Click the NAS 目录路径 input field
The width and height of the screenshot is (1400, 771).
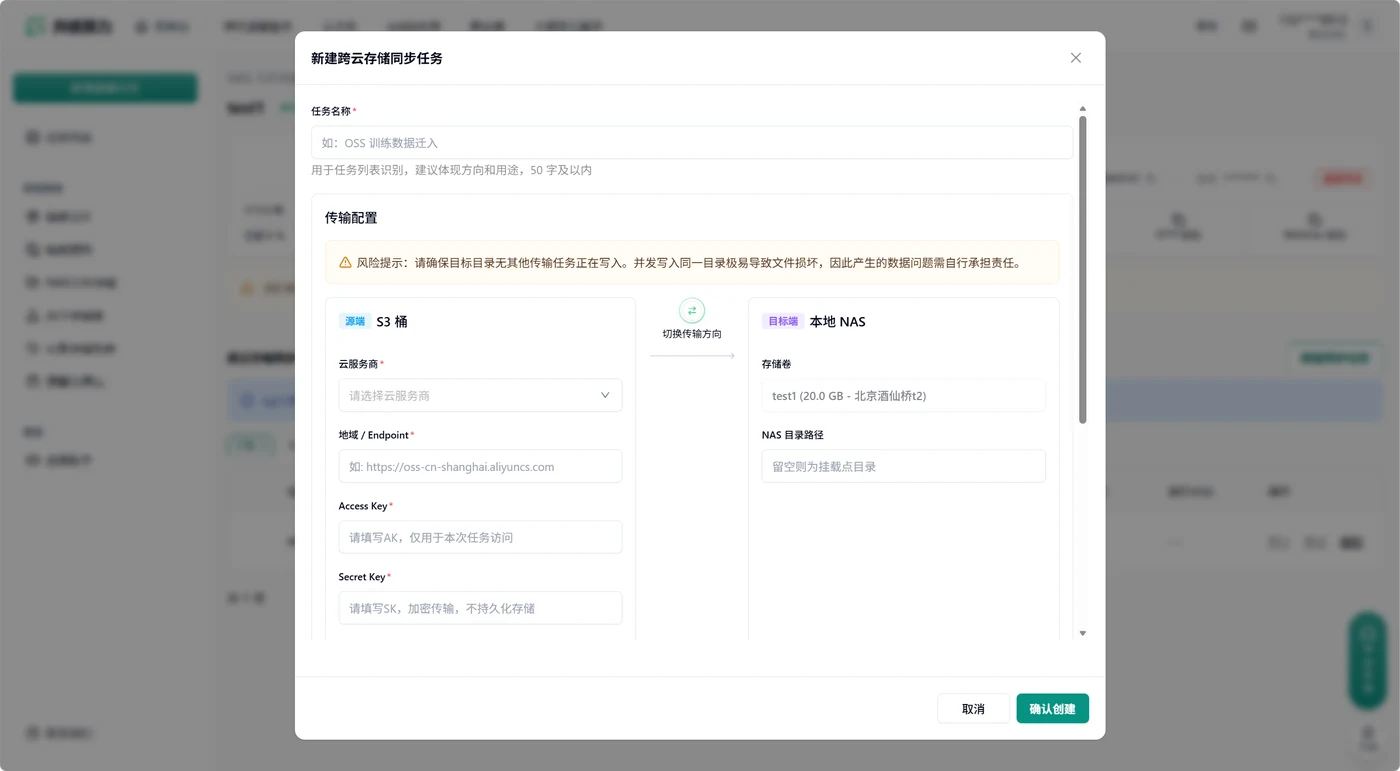pyautogui.click(x=903, y=466)
